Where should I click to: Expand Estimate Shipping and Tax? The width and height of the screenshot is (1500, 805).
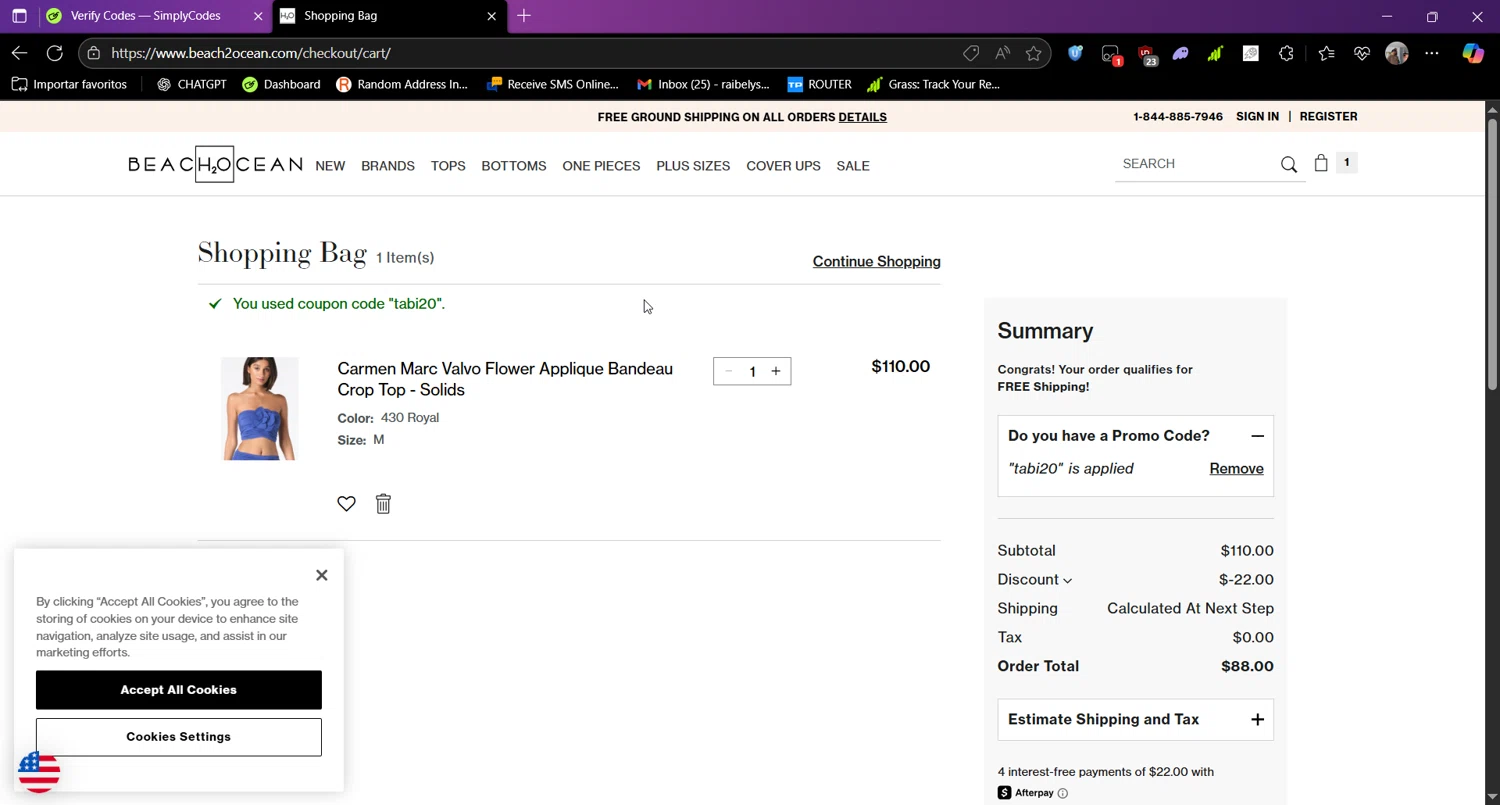click(x=1135, y=720)
